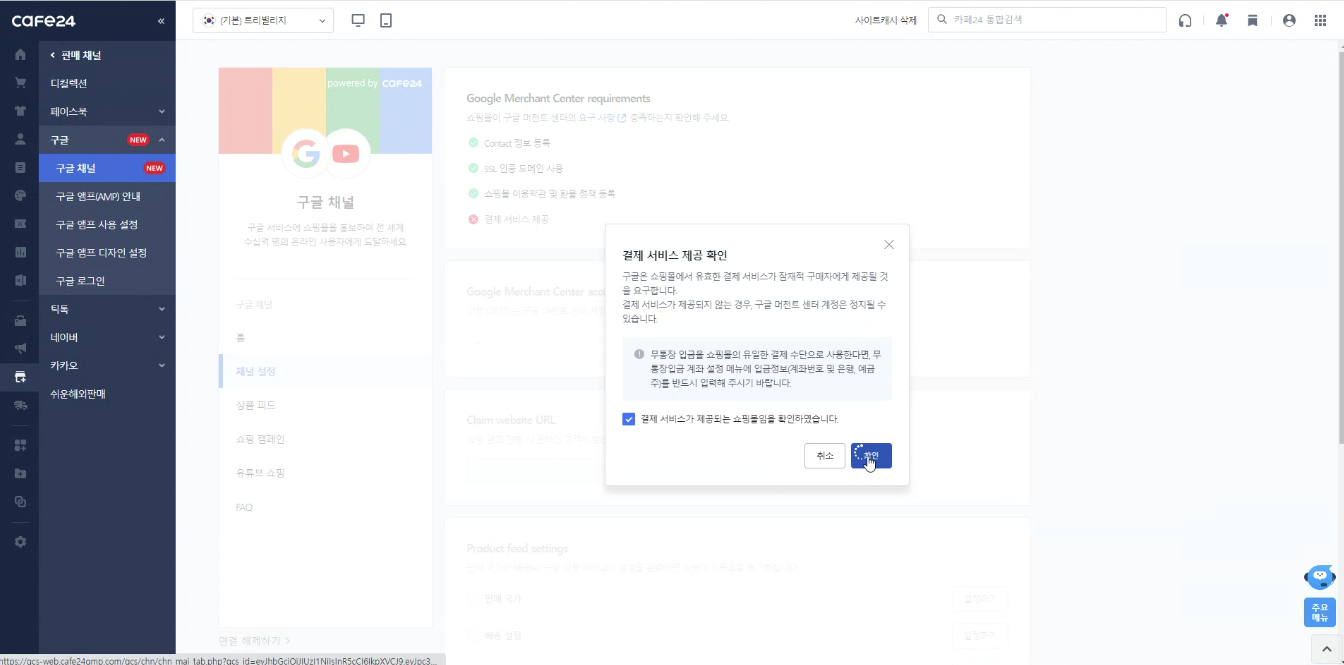Image resolution: width=1344 pixels, height=665 pixels.
Task: Click 사이트캐시 삭제 link
Action: 886,20
